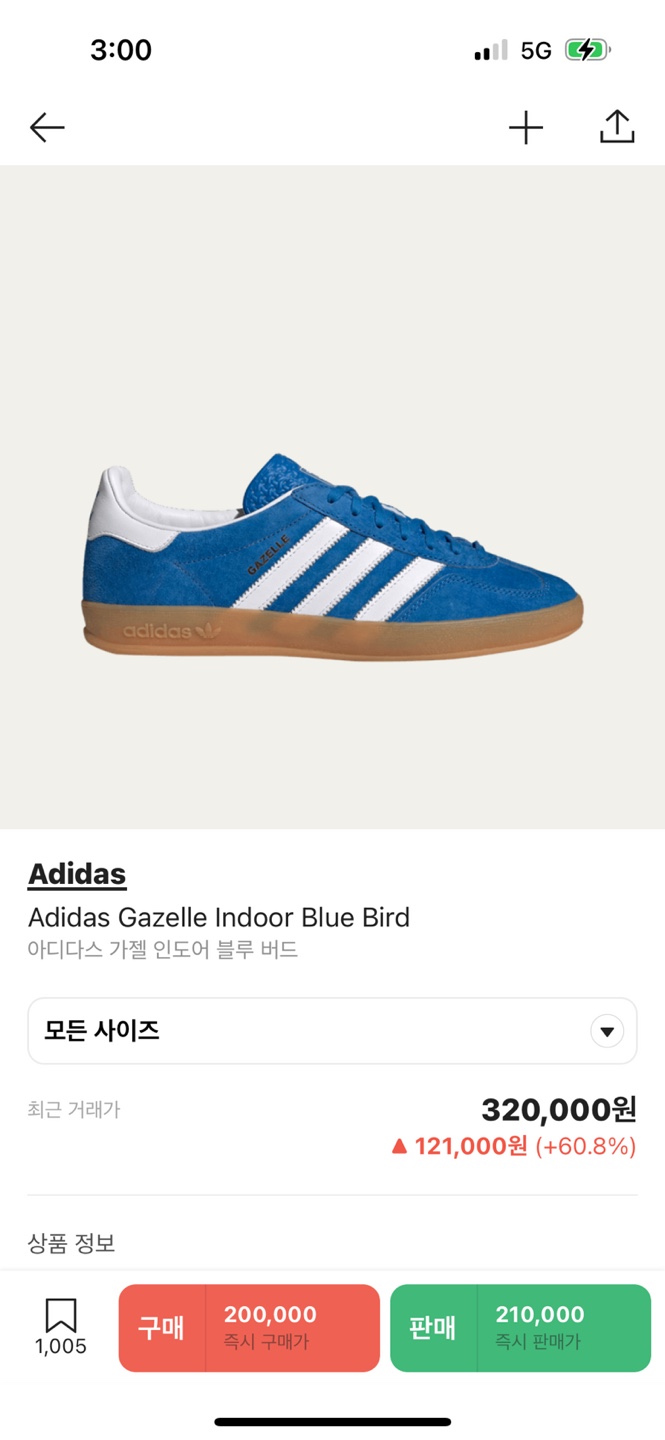Tap the cellular signal bars icon

click(491, 50)
